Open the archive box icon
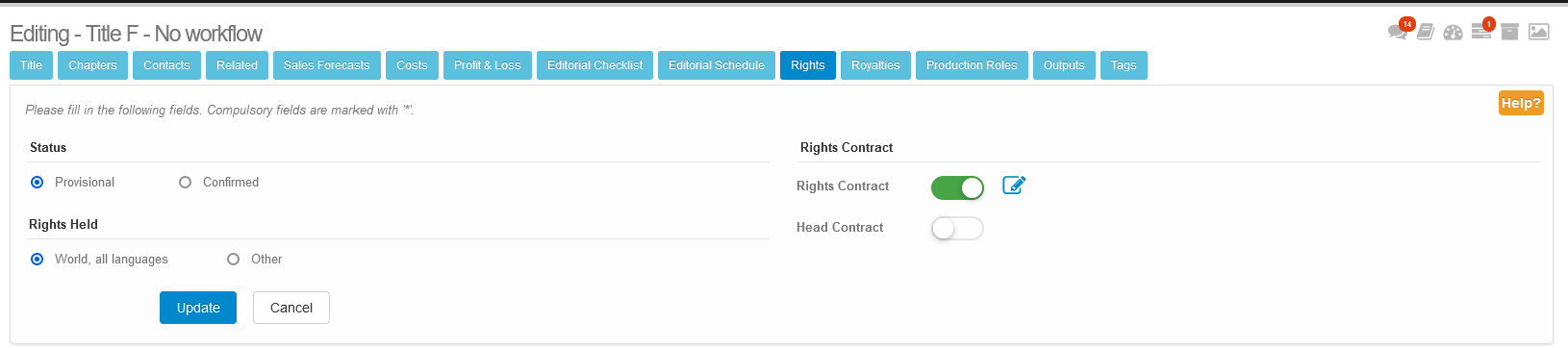The height and width of the screenshot is (348, 1568). (1509, 32)
